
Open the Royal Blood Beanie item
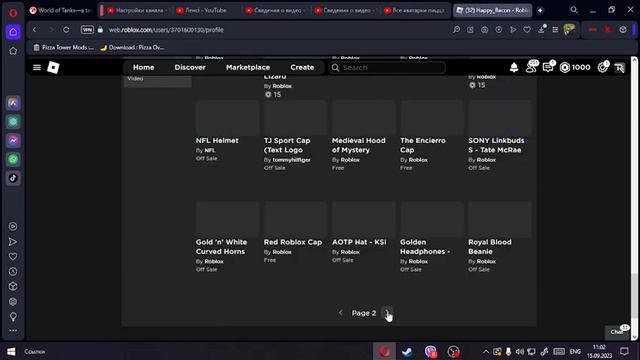pos(490,247)
